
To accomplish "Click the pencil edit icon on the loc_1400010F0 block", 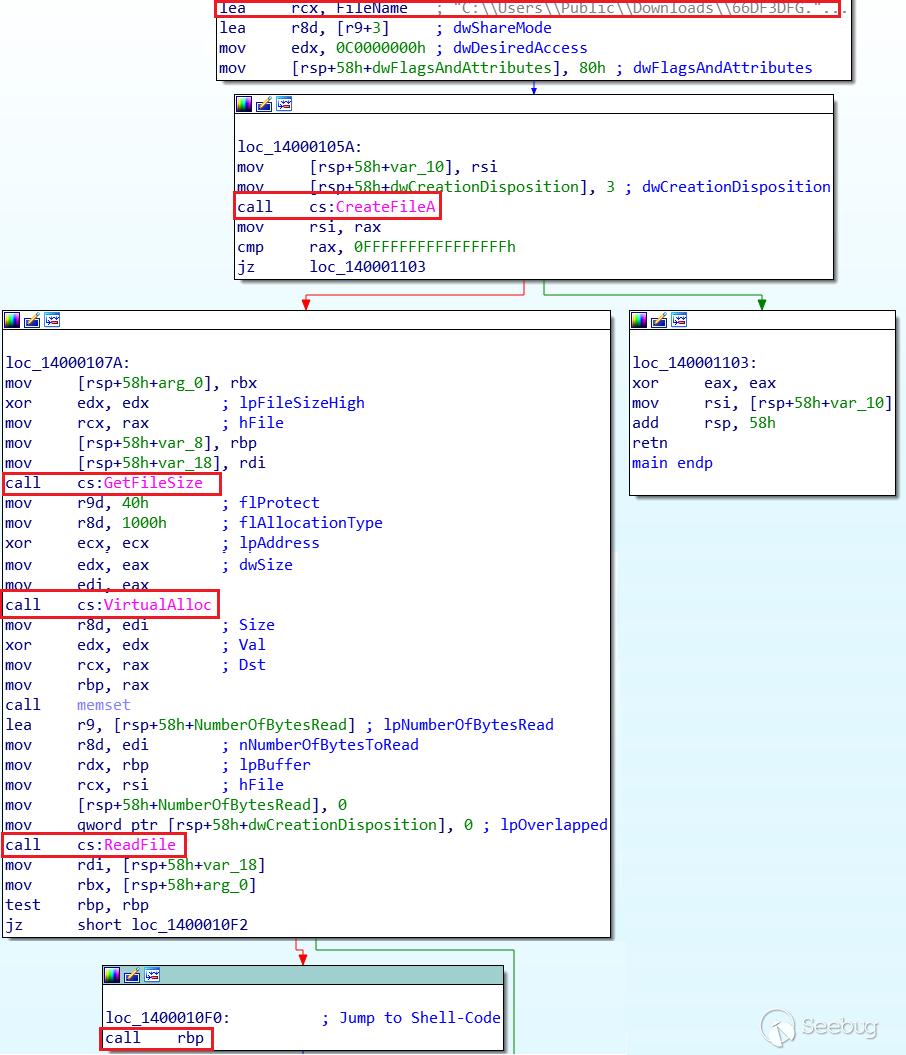I will [132, 975].
